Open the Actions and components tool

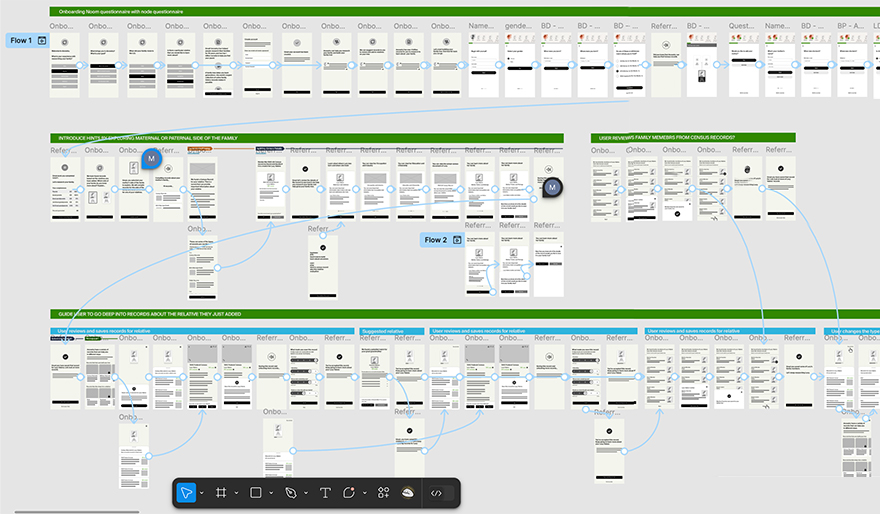point(383,493)
